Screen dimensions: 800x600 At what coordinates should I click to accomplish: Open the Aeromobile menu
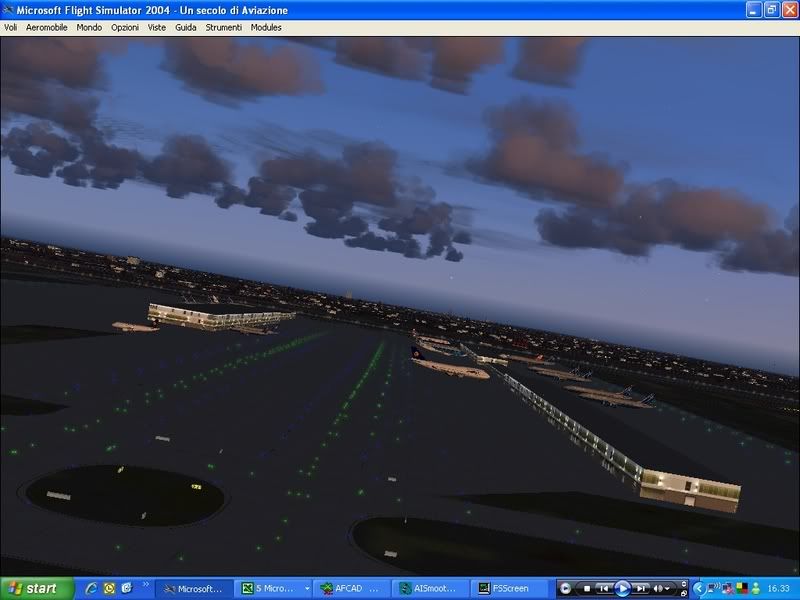46,28
